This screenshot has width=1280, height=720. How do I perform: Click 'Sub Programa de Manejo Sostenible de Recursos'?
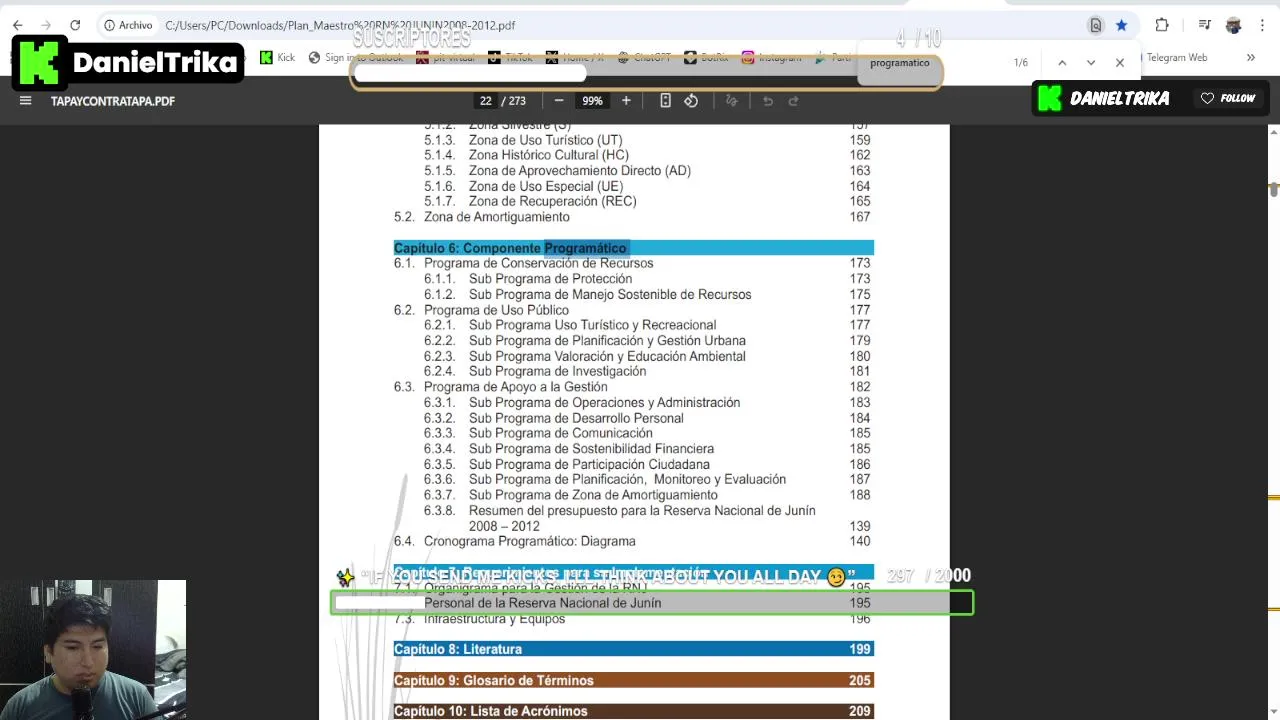coord(610,294)
